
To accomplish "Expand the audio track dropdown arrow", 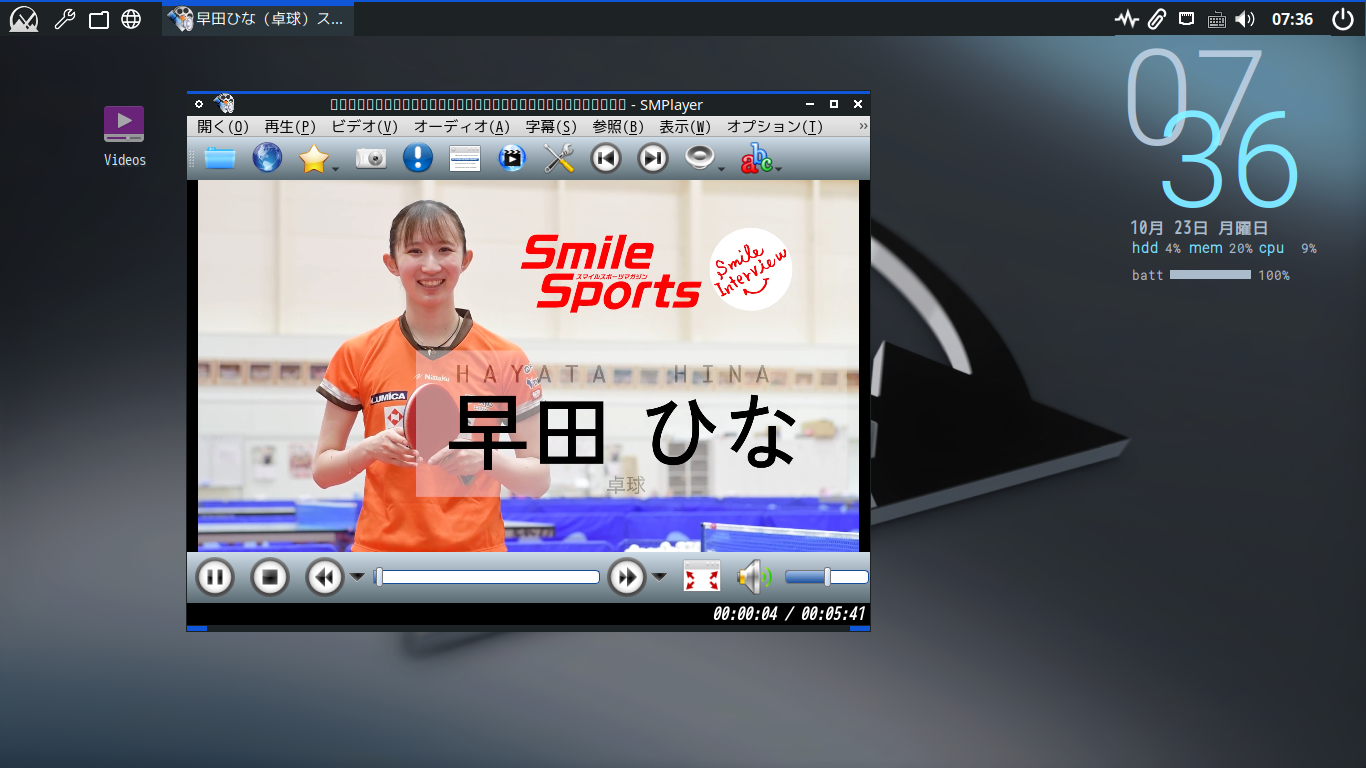I will pos(722,169).
